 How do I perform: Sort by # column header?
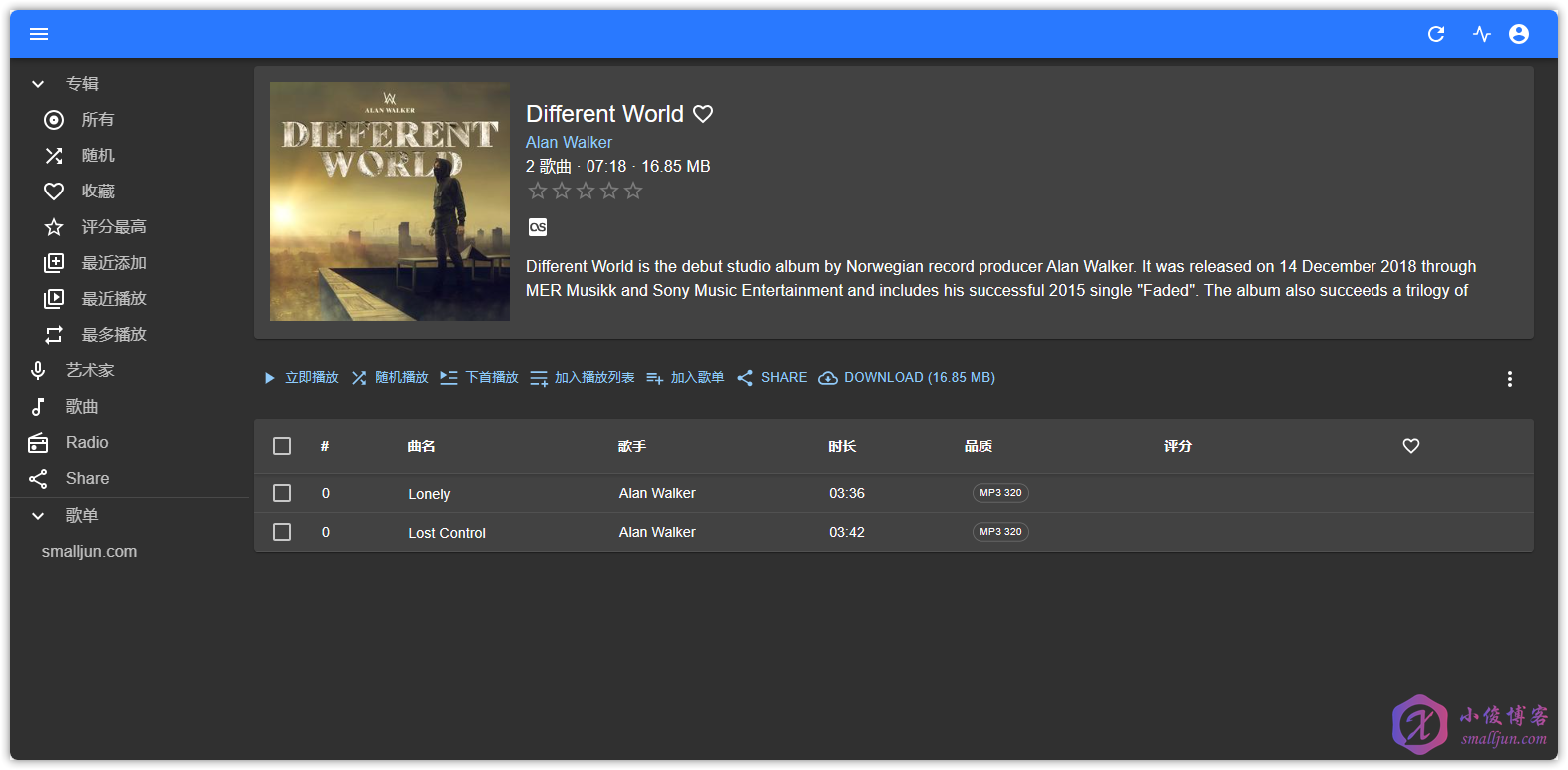pos(325,446)
